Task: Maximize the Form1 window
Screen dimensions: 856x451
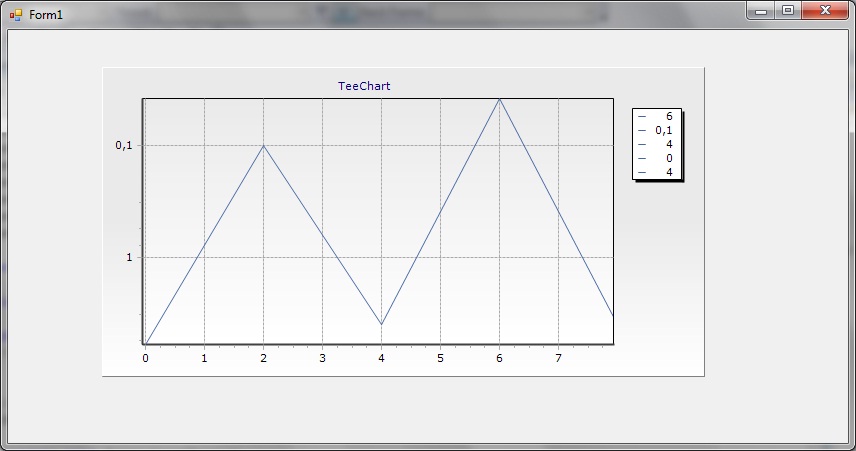Action: click(x=788, y=10)
